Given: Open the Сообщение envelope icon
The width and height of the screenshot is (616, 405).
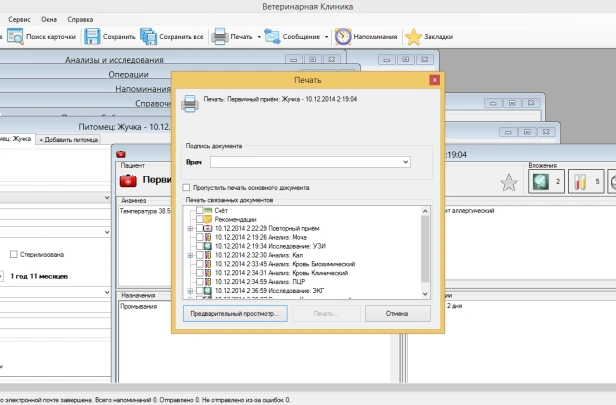Looking at the screenshot, I should coord(272,37).
